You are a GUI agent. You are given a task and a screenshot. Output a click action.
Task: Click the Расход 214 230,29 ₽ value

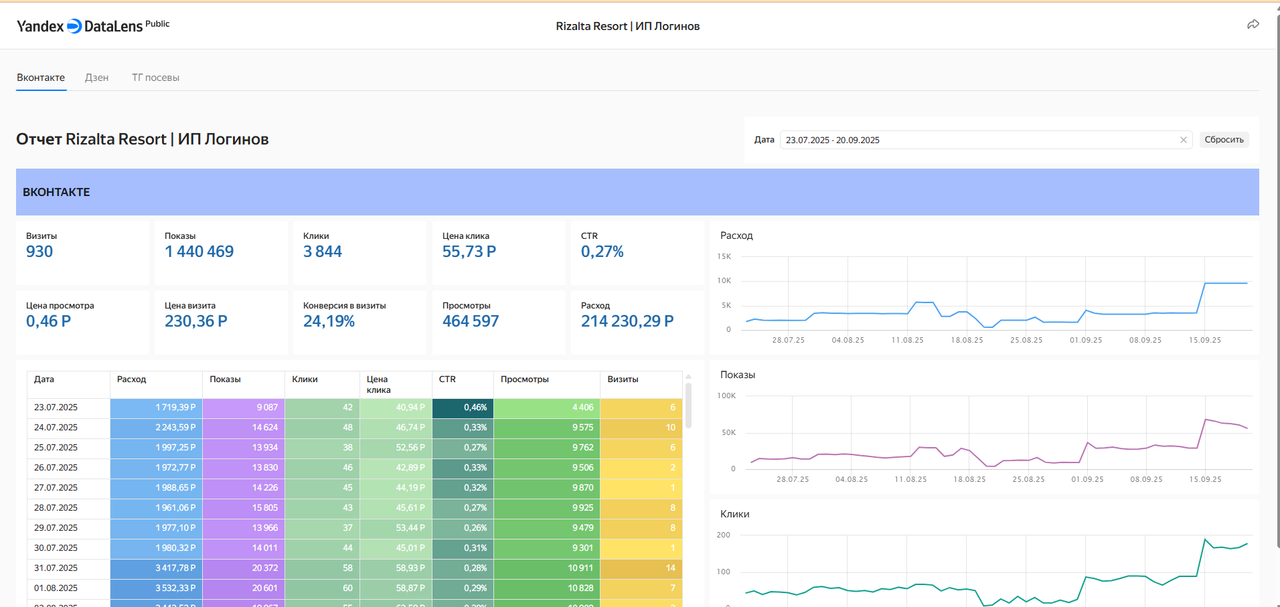627,321
